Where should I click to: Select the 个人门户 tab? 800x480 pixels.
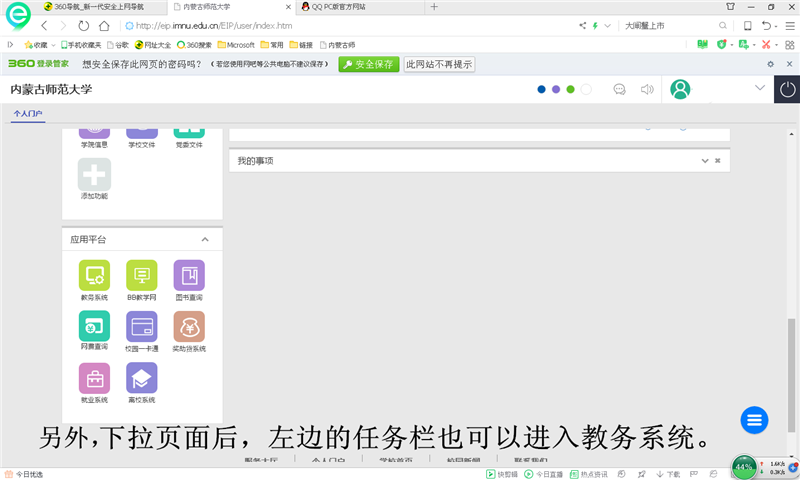click(x=28, y=114)
